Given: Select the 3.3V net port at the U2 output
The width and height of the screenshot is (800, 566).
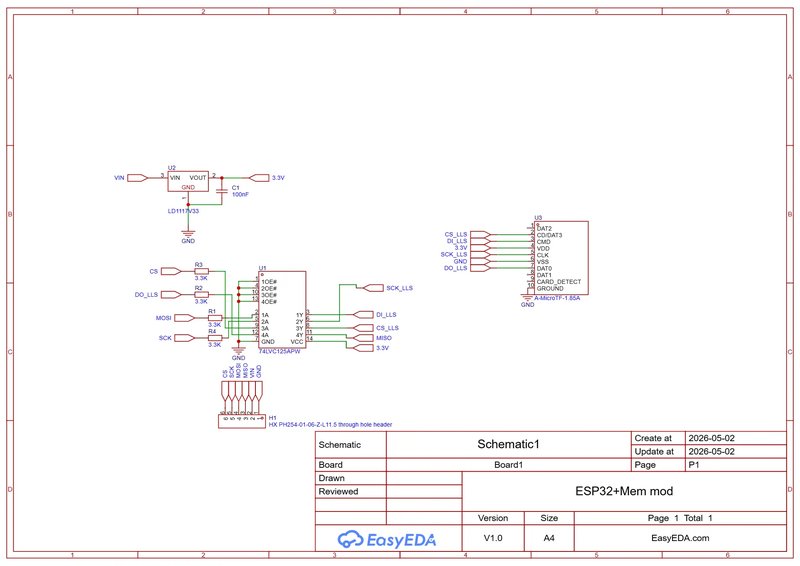Looking at the screenshot, I should pyautogui.click(x=259, y=178).
